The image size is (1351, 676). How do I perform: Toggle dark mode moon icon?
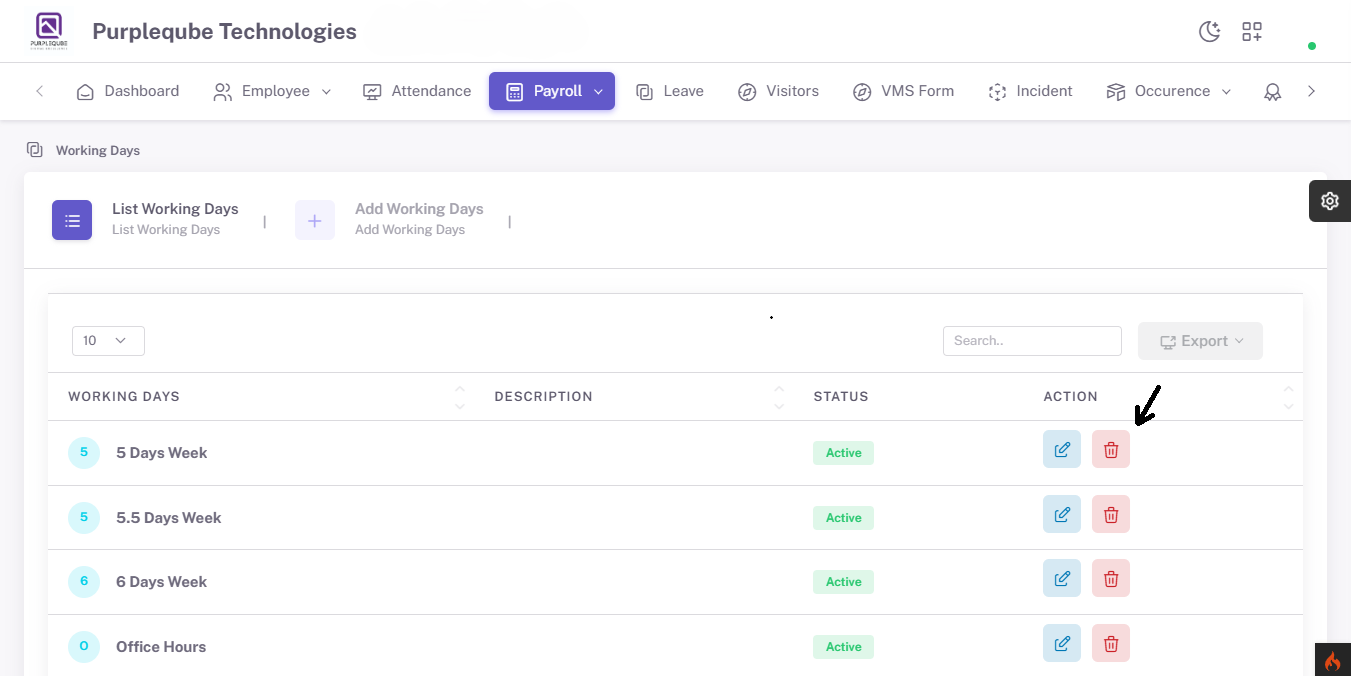coord(1210,32)
